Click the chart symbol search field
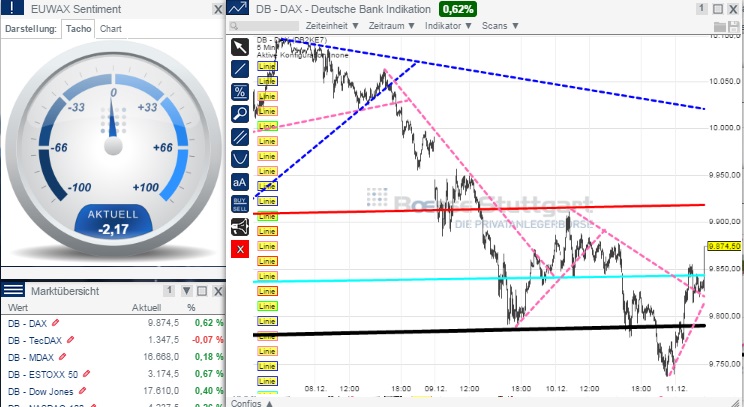The image size is (744, 407). pos(264,26)
